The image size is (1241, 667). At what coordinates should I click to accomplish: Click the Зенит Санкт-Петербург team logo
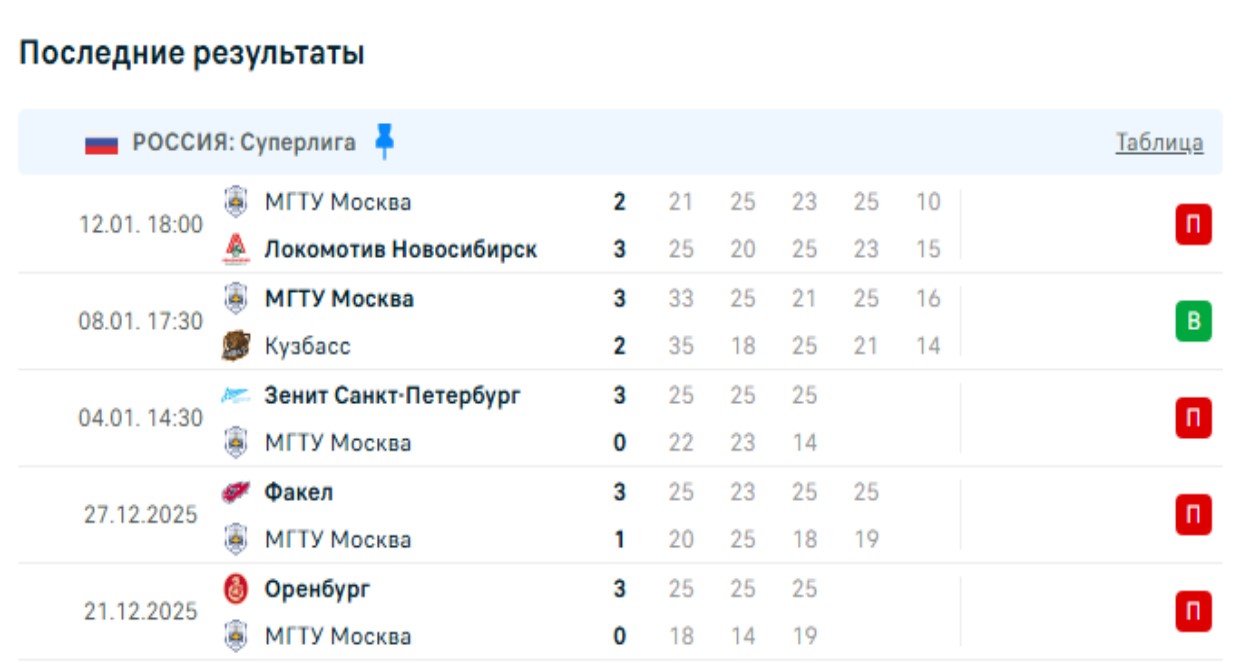coord(236,396)
